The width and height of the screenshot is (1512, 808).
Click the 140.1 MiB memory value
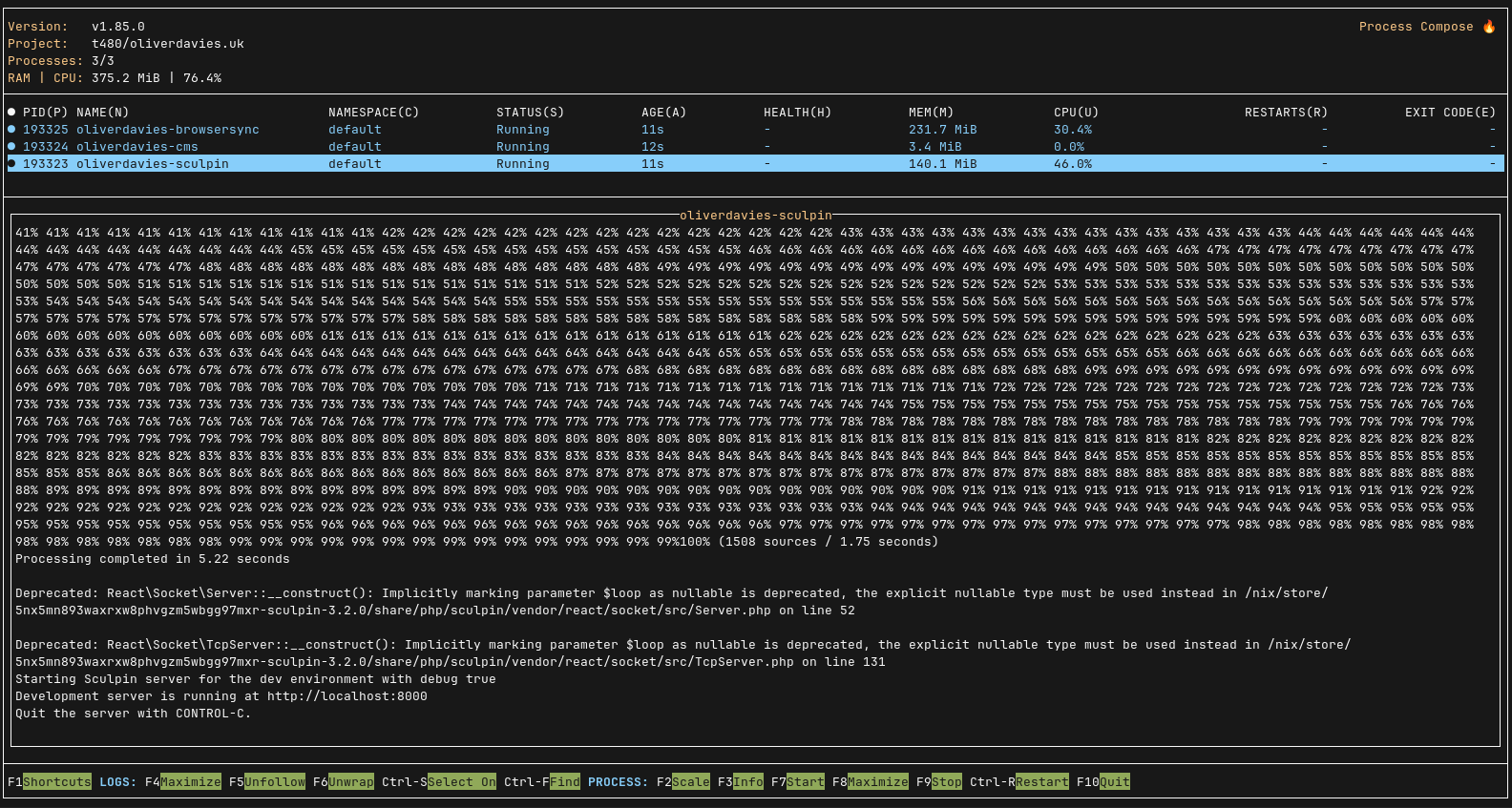943,164
